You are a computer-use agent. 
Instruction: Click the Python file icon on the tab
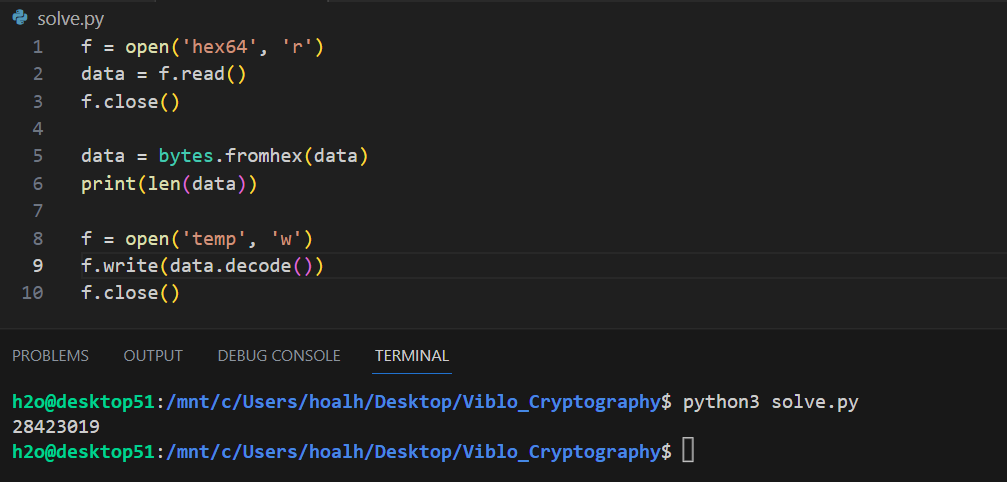pyautogui.click(x=20, y=18)
